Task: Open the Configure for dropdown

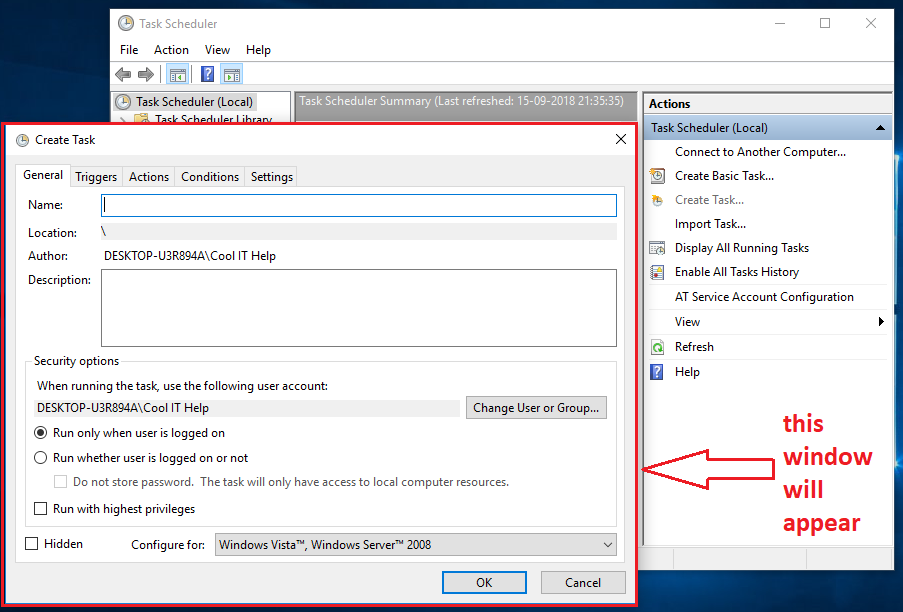Action: (x=416, y=545)
